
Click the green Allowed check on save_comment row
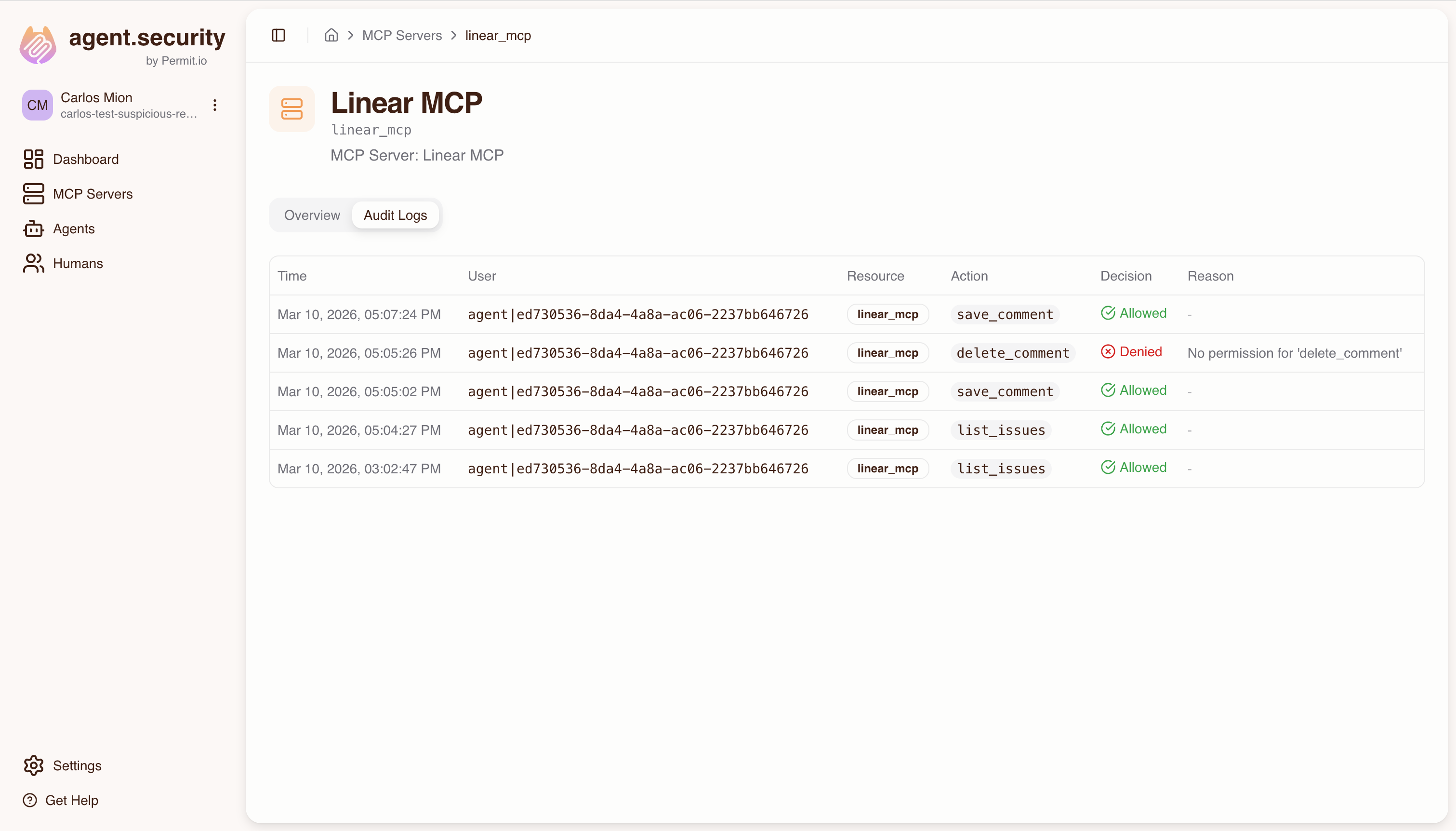1108,313
